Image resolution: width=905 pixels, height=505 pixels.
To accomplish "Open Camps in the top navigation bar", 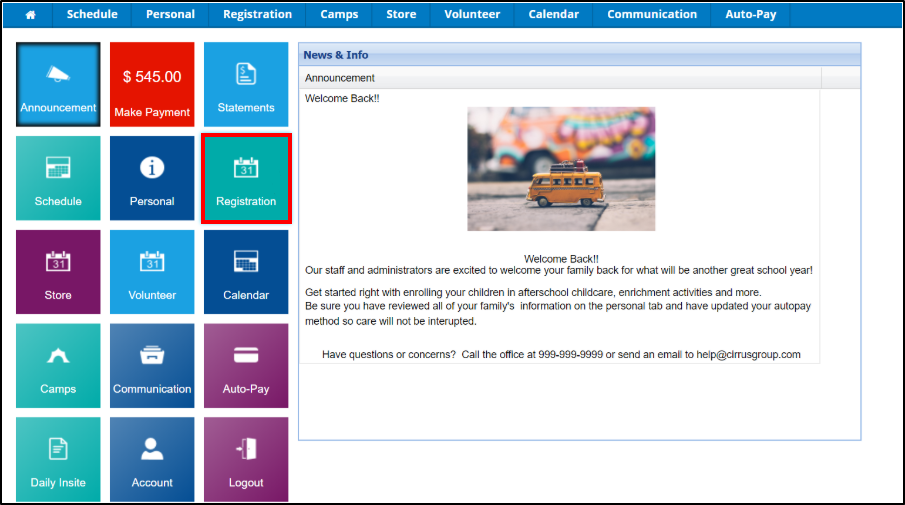I will point(339,14).
